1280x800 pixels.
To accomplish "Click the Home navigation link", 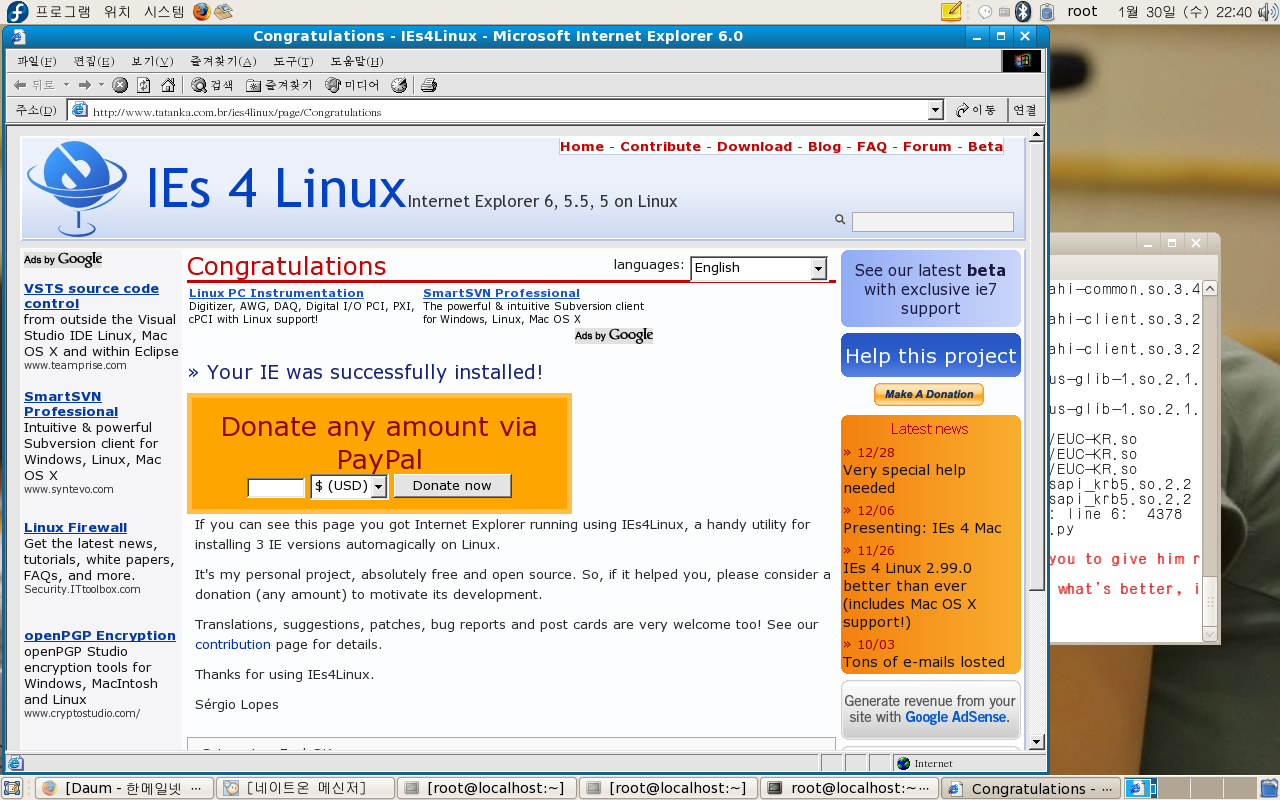I will click(x=582, y=146).
